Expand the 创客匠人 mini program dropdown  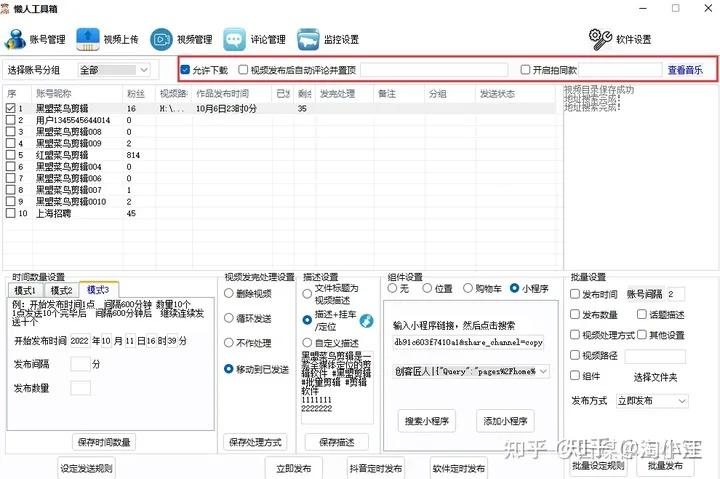(471, 371)
